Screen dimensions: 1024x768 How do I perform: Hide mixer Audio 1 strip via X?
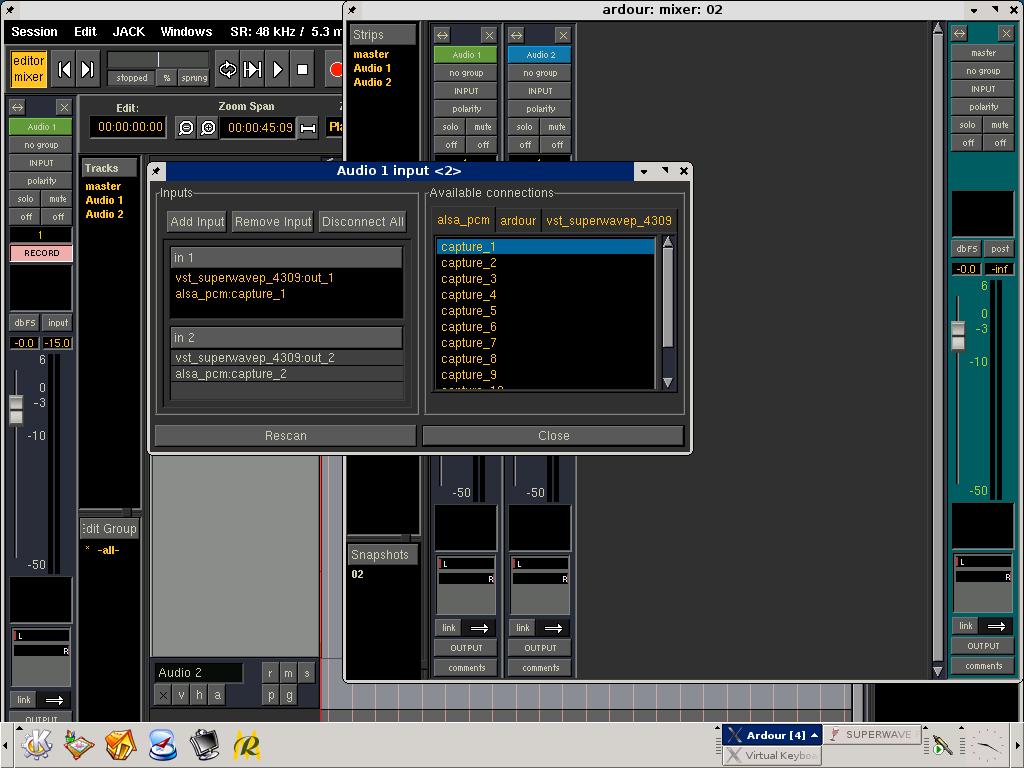click(x=488, y=35)
